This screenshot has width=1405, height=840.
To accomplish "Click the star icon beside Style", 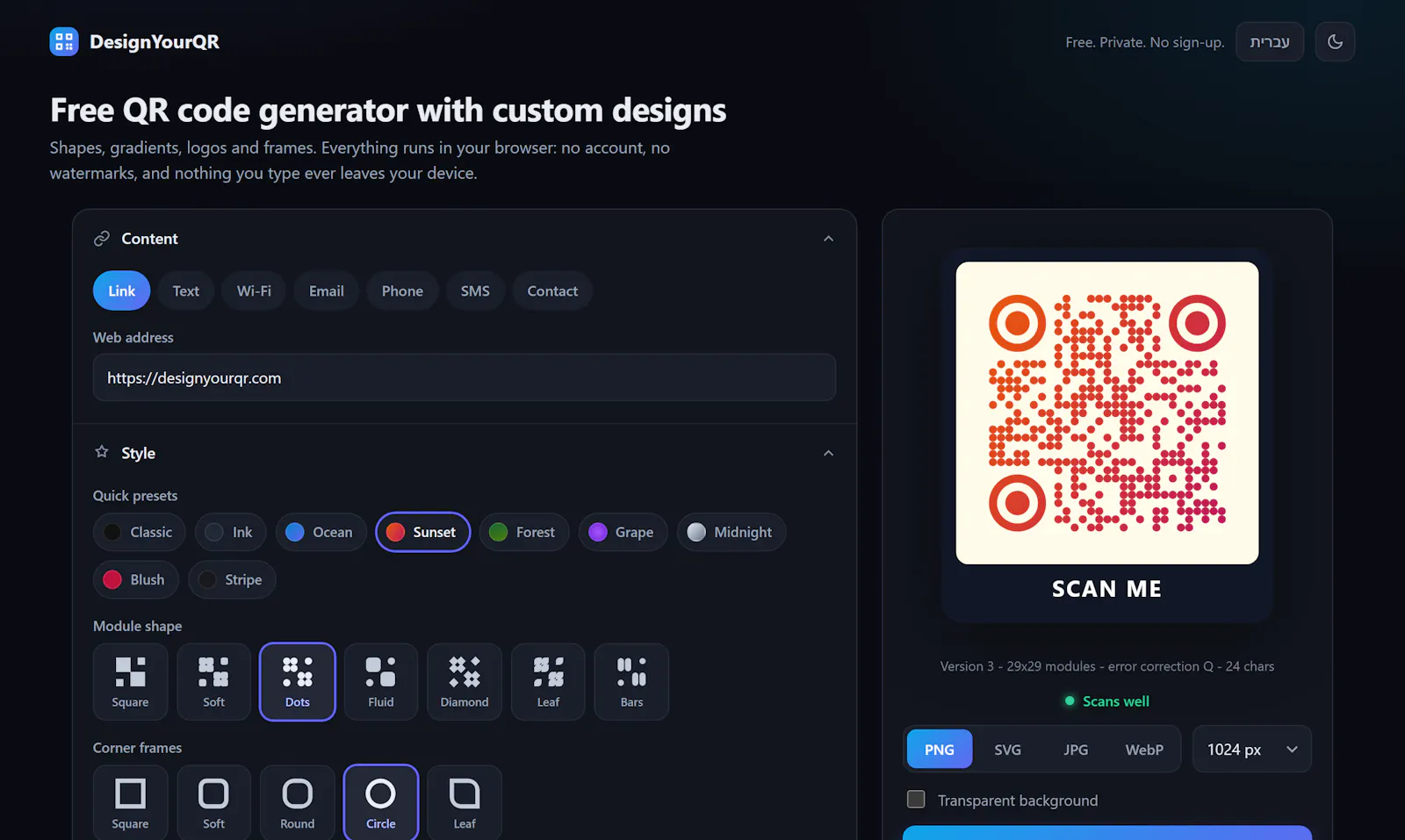I will tap(102, 452).
